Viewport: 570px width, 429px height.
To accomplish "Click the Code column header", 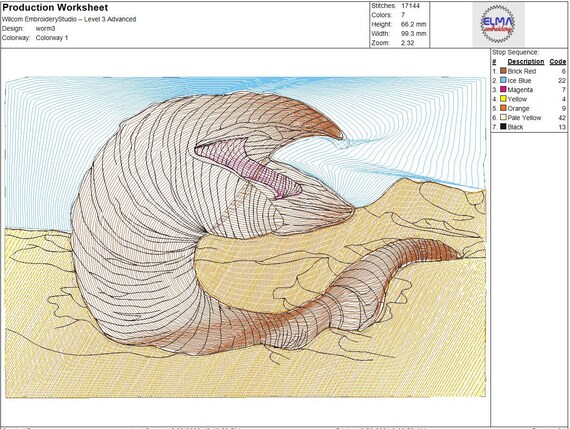I will point(558,61).
